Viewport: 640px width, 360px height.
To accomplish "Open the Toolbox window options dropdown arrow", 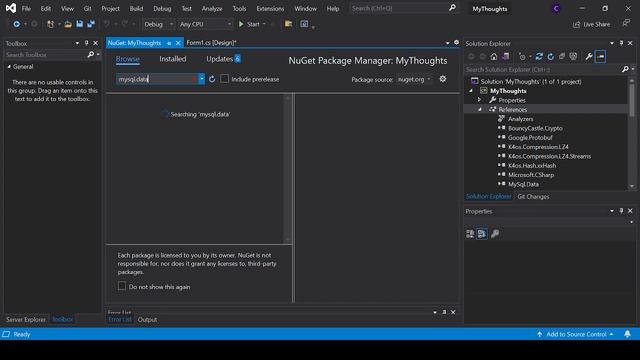I will point(77,43).
